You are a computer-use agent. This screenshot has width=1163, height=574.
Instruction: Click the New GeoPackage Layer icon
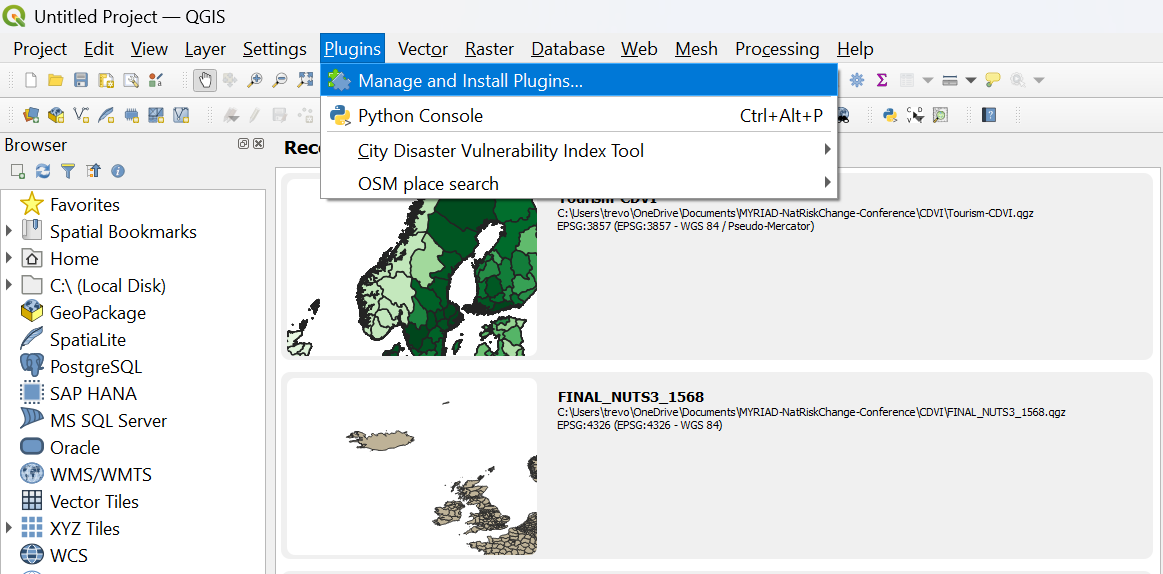[56, 115]
